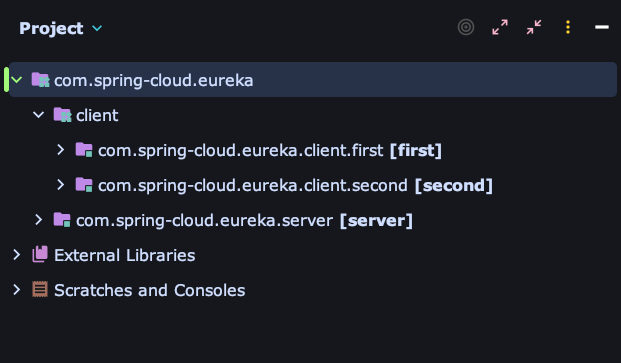Select the com.spring-cloud.eureka row text
Viewport: 621px width, 363px height.
coord(154,81)
